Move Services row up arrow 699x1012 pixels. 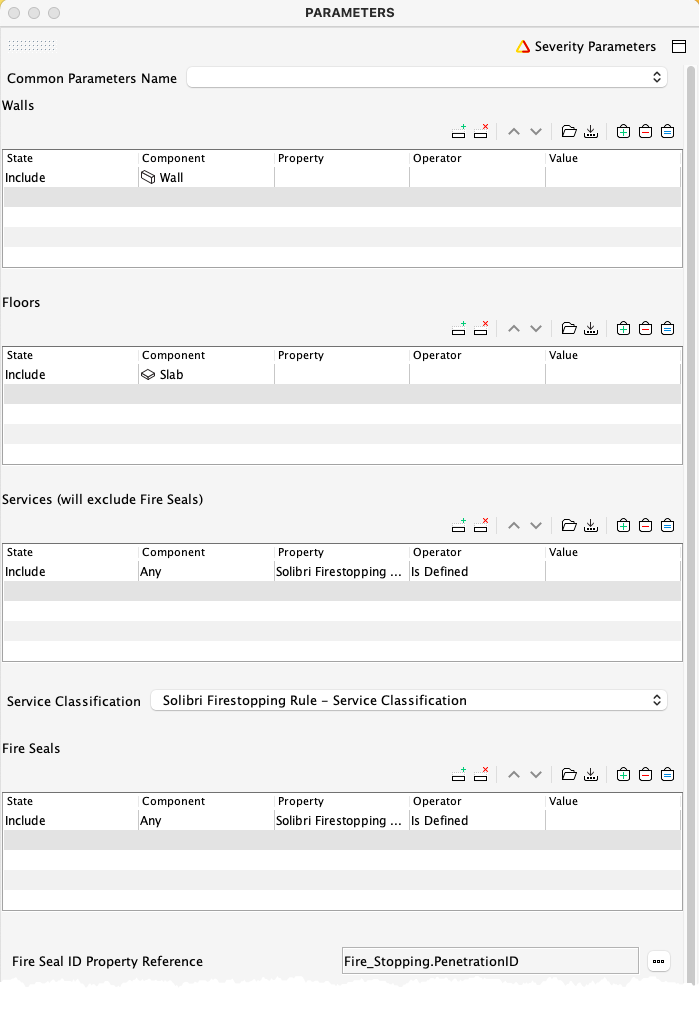pyautogui.click(x=514, y=525)
